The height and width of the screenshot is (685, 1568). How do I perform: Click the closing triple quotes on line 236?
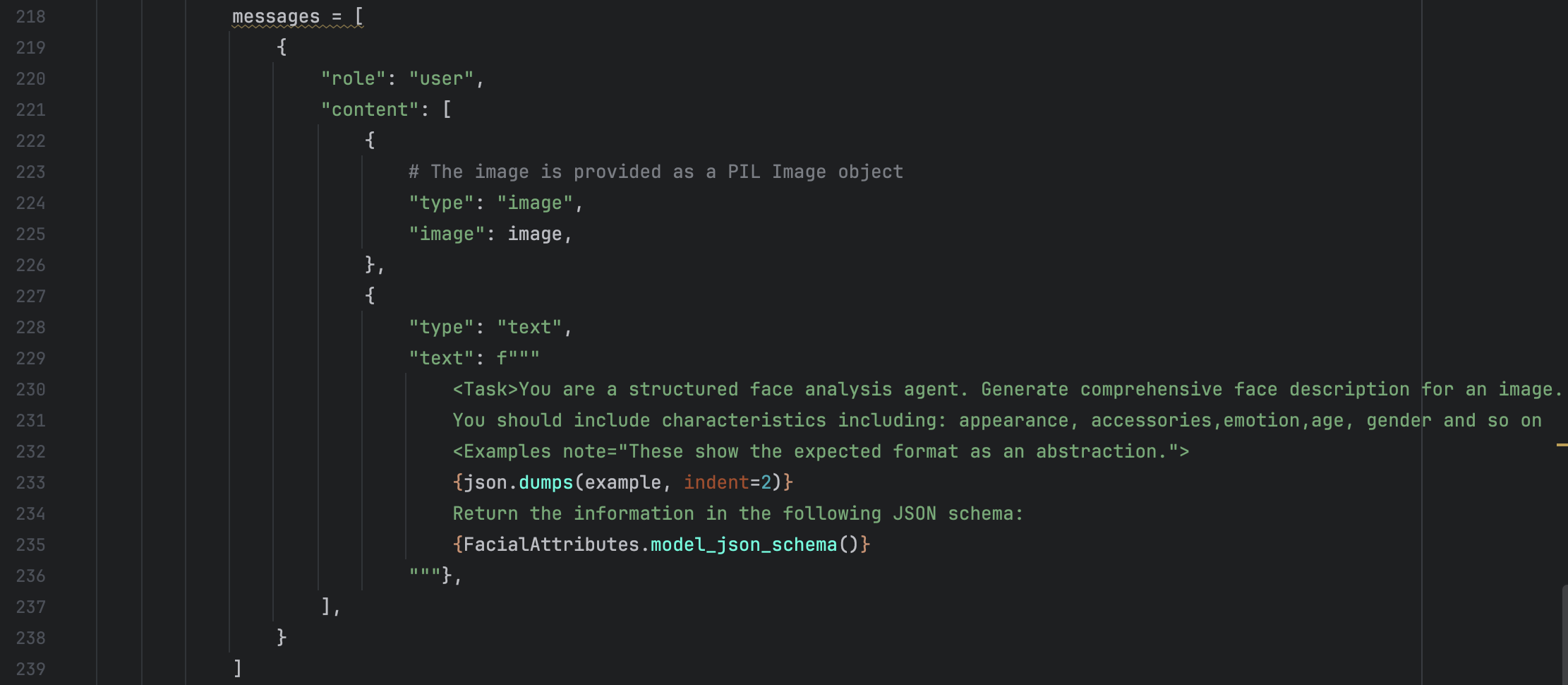(425, 574)
